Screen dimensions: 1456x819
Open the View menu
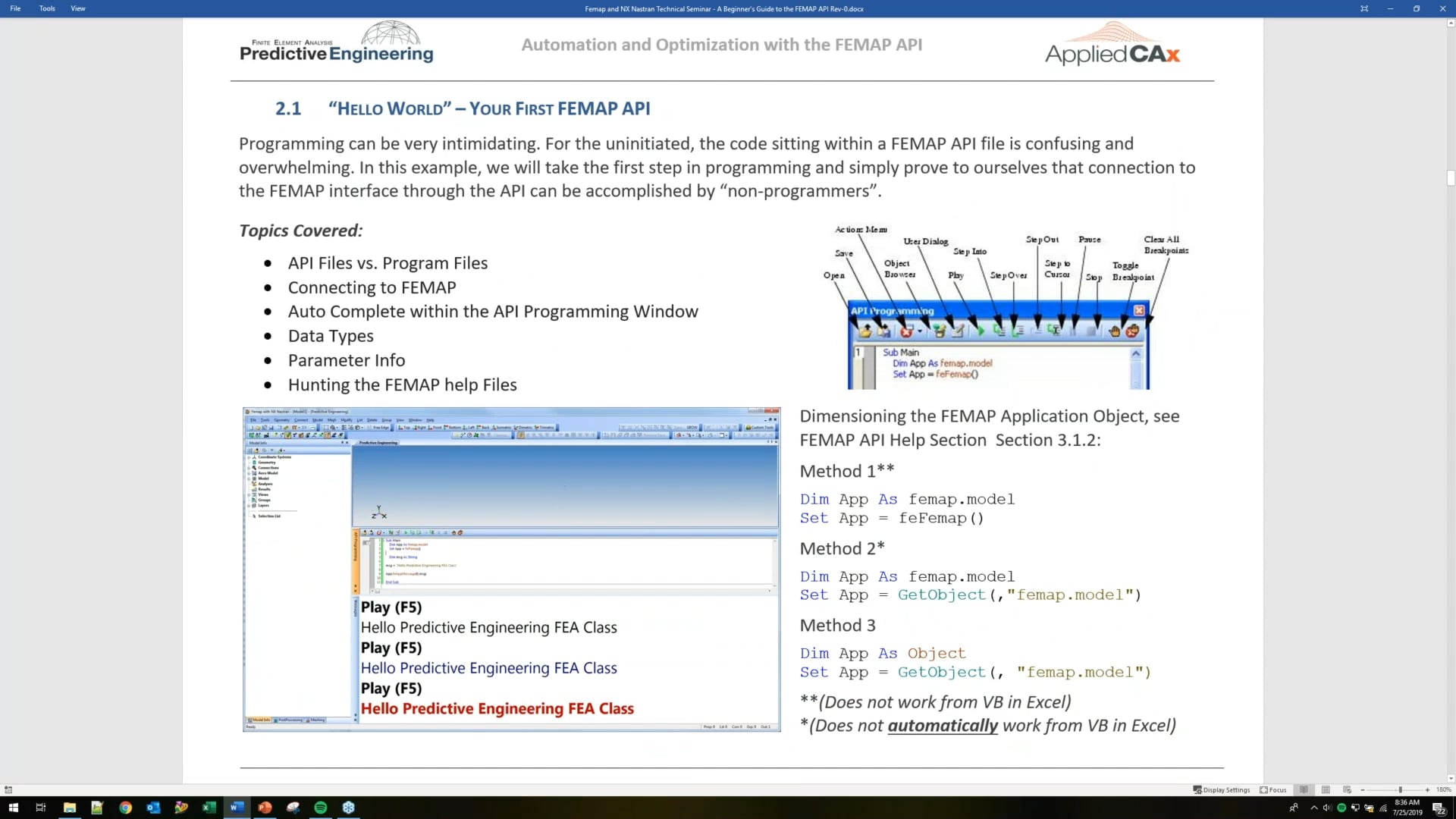pos(77,8)
